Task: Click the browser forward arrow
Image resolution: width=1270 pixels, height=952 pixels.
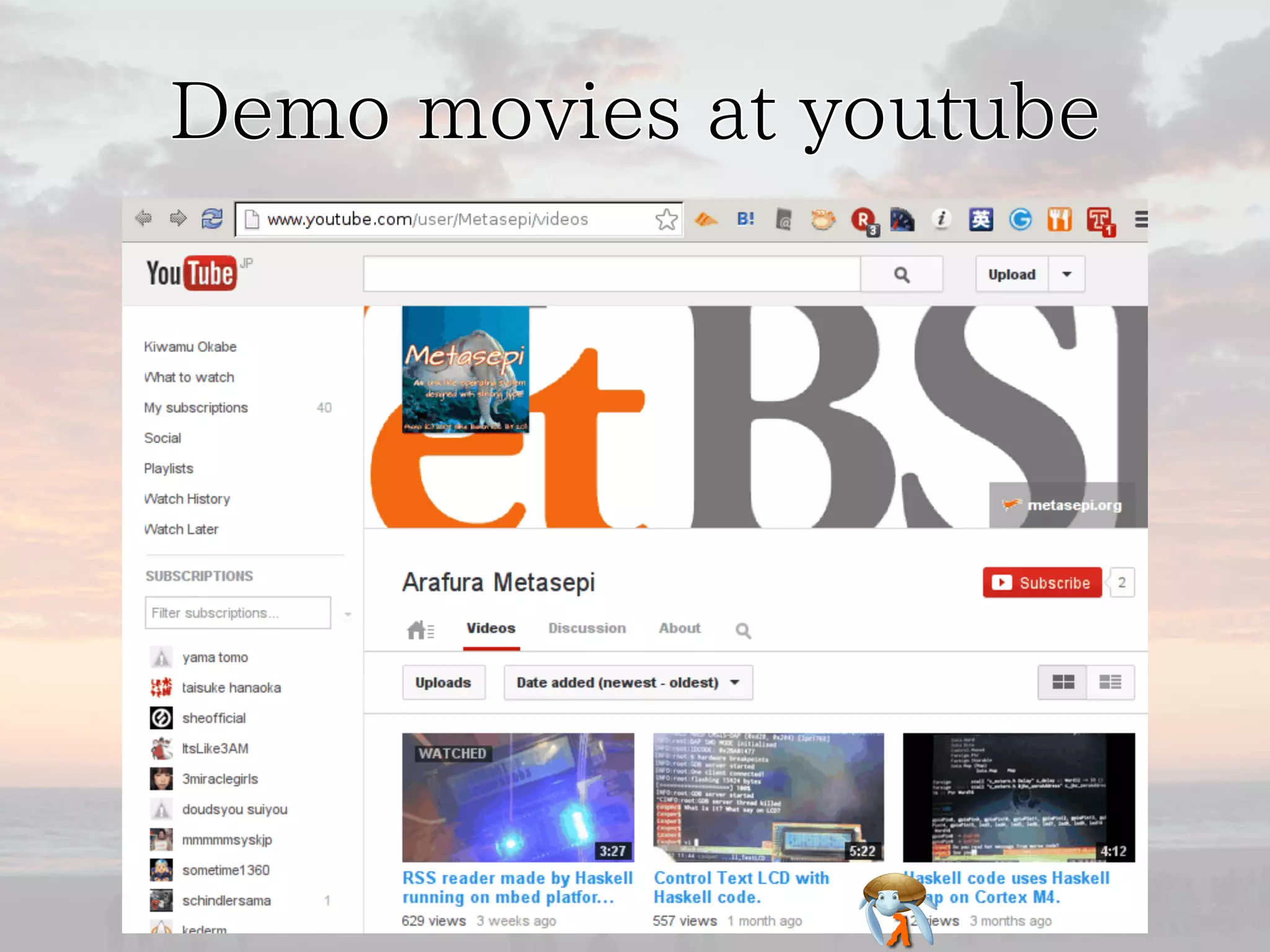Action: tap(178, 218)
